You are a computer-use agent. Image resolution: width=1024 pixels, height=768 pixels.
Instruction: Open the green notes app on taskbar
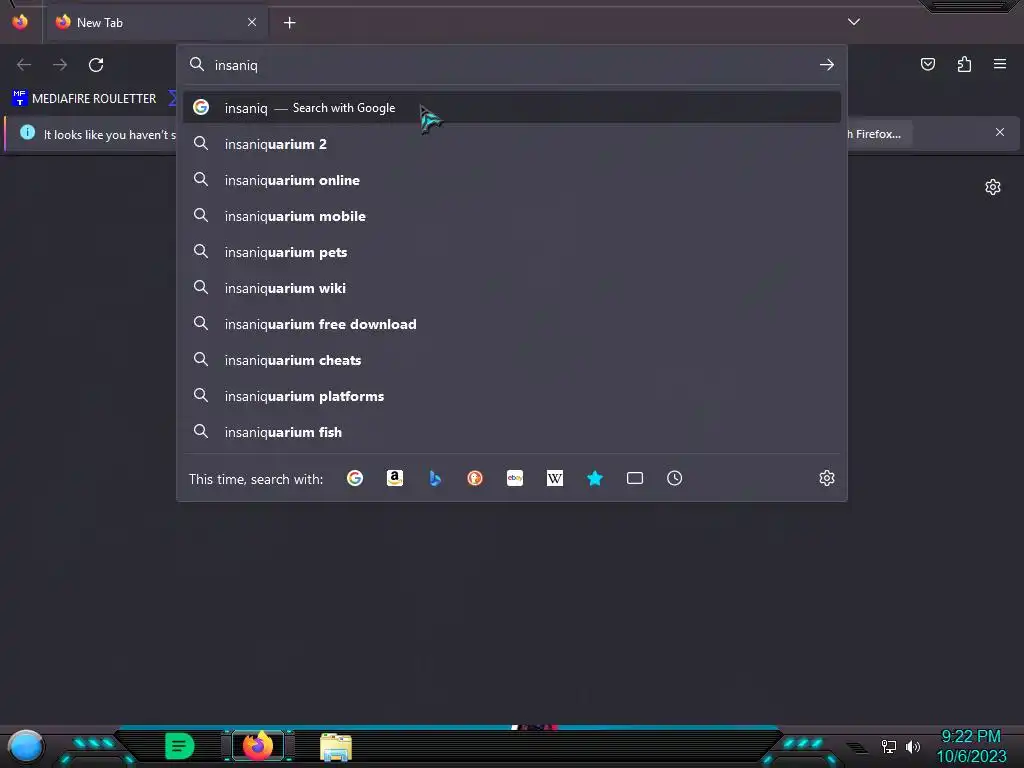180,746
